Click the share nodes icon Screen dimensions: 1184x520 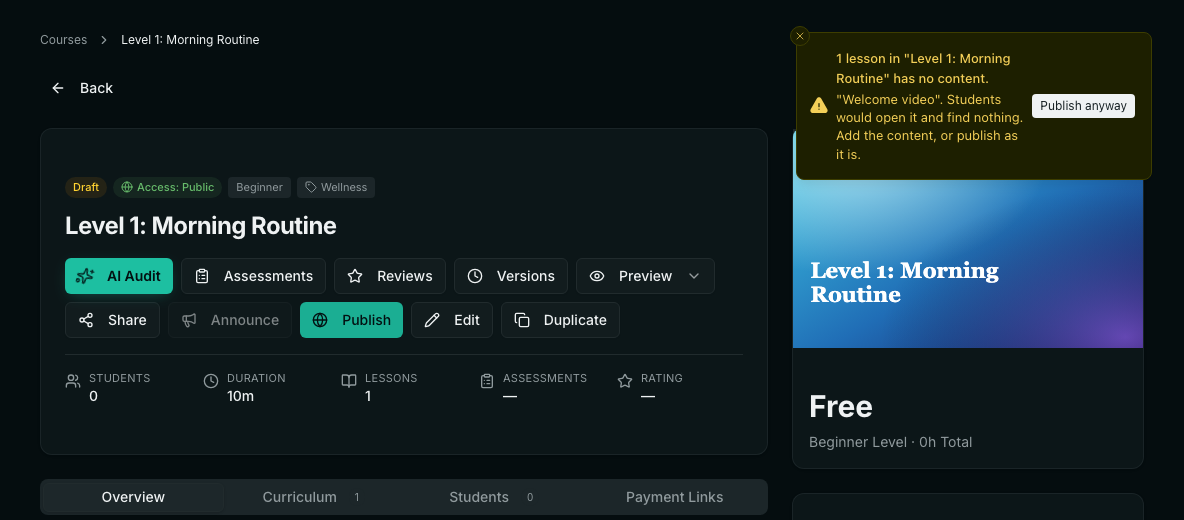click(86, 320)
